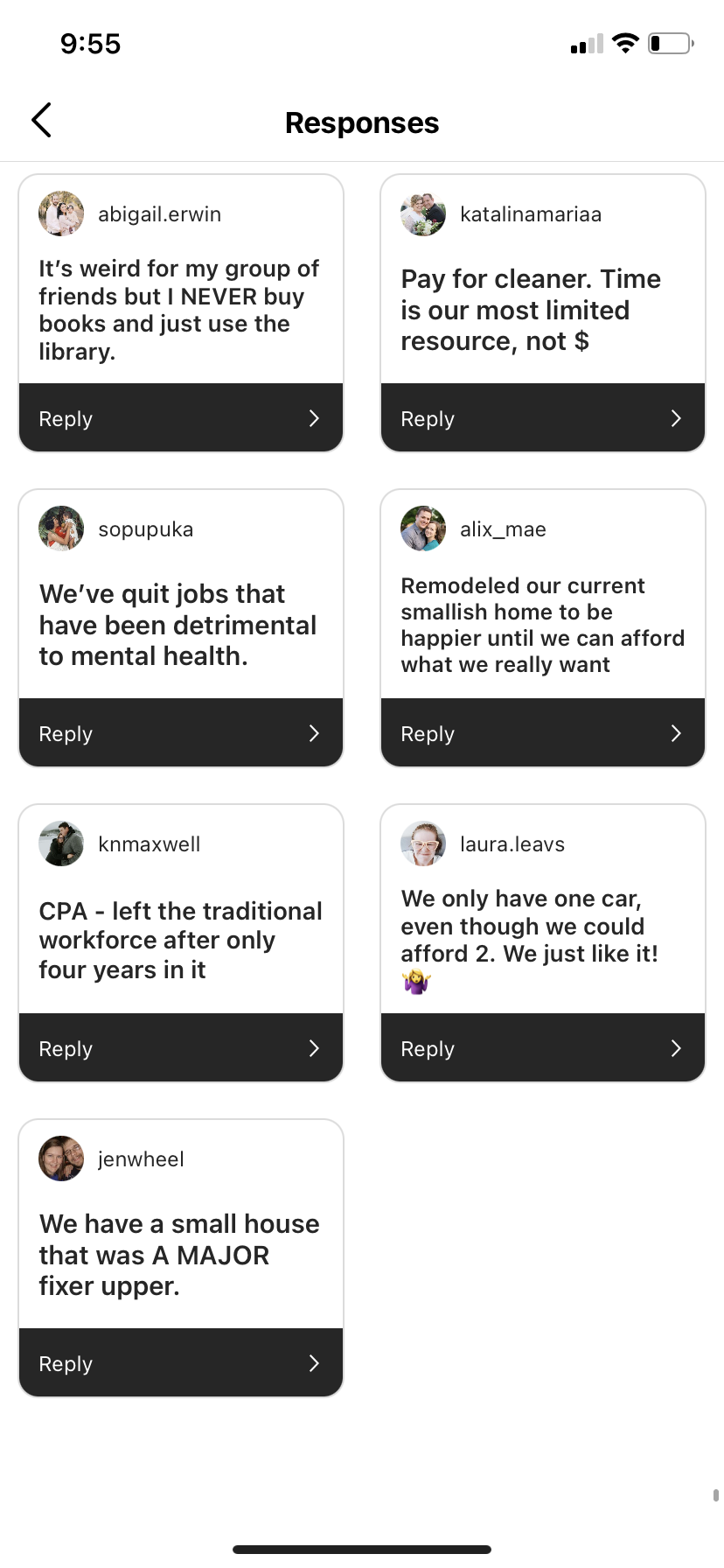Tap the back arrow icon

coord(41,121)
